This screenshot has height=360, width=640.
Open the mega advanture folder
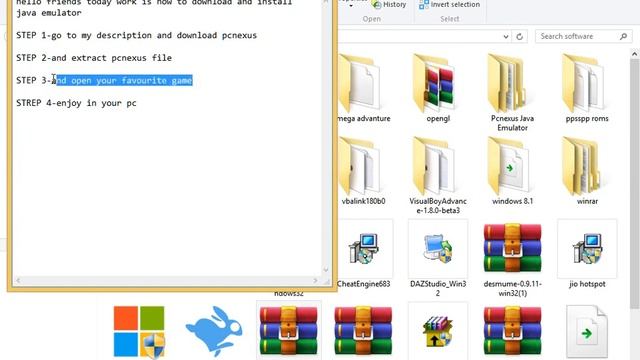pos(363,89)
